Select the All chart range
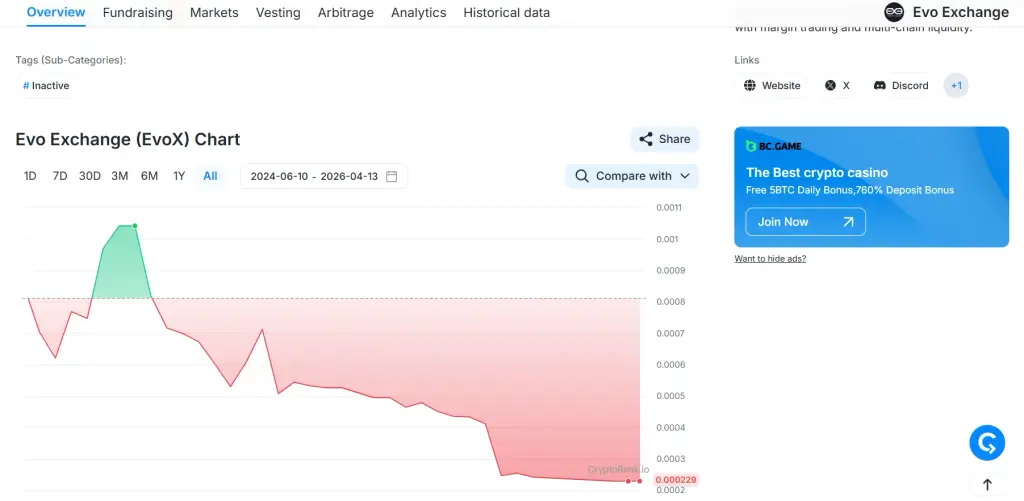 click(210, 176)
